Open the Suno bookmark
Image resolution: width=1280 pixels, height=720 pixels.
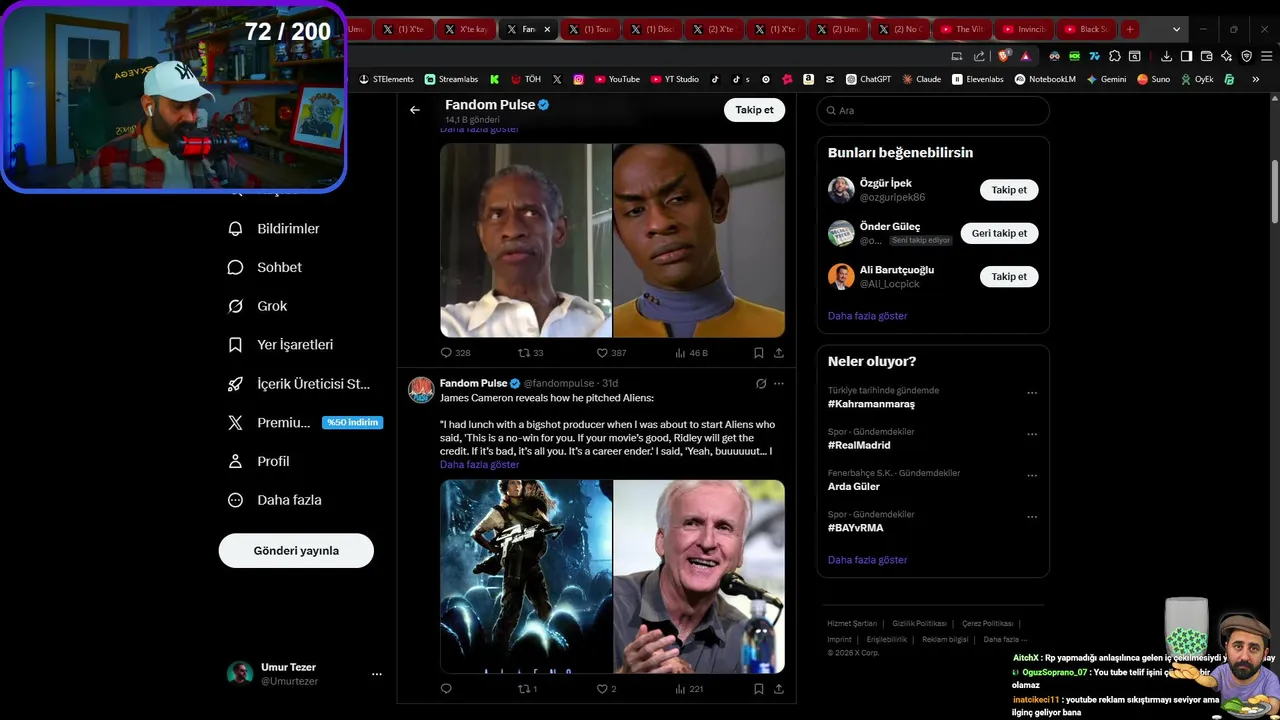coord(1153,79)
